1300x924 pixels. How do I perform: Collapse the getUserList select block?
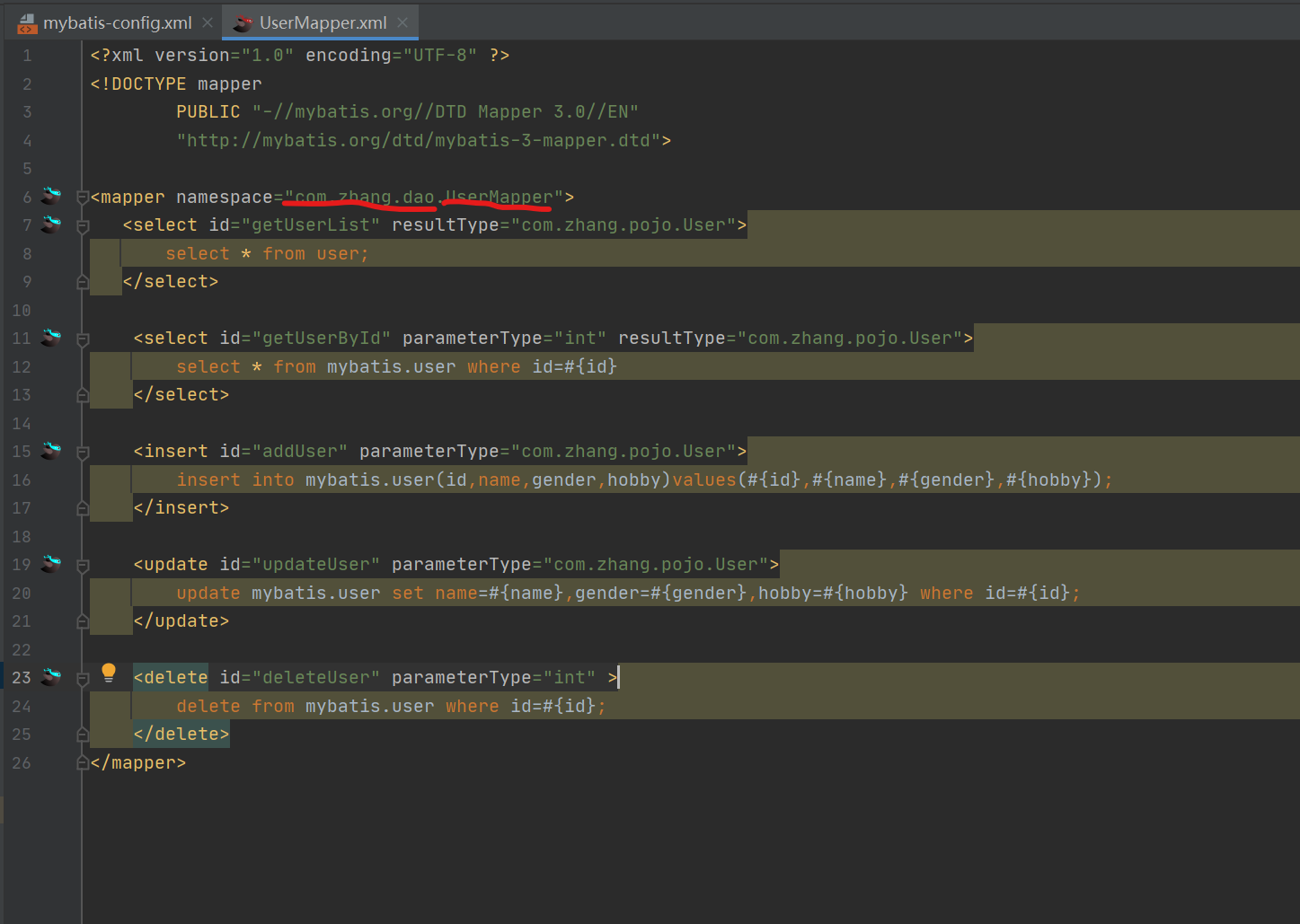(82, 224)
